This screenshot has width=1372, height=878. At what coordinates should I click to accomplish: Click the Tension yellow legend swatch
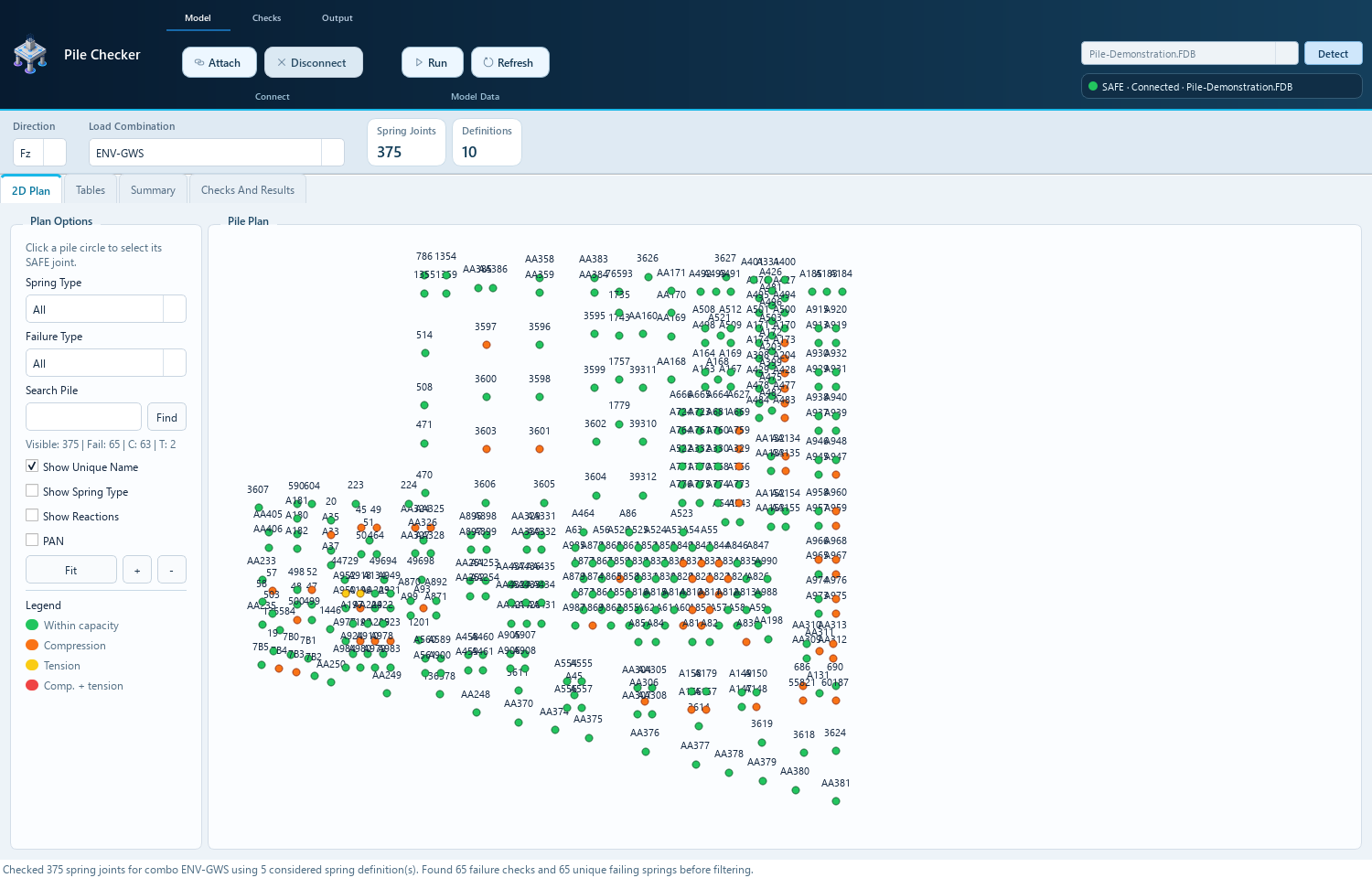32,666
